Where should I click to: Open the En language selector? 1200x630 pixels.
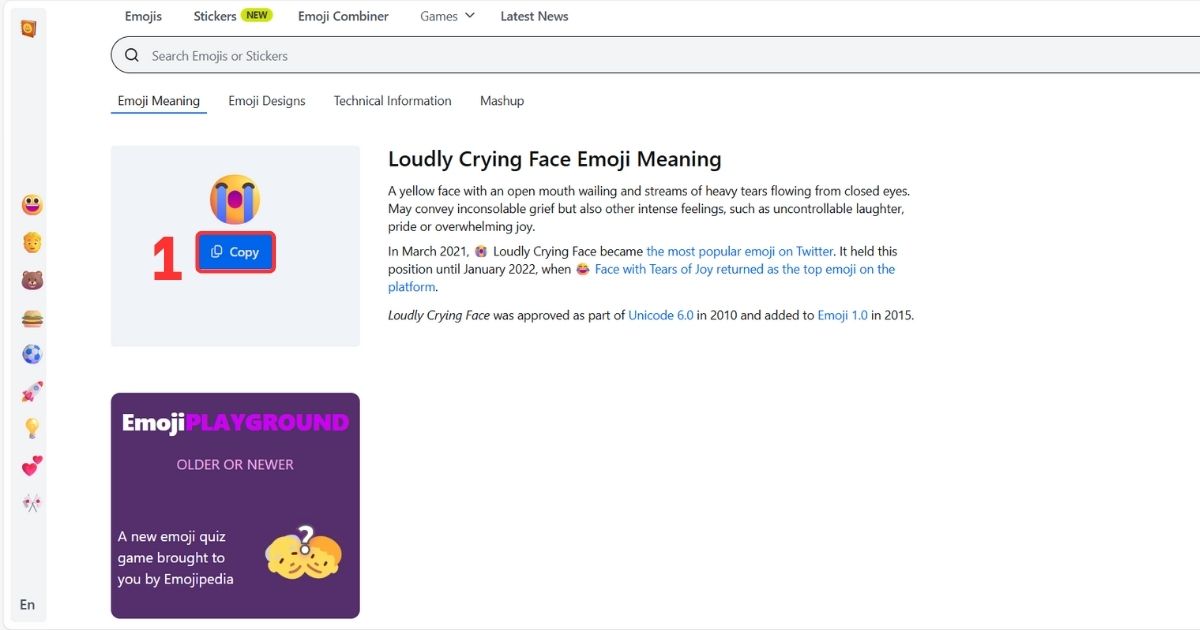27,604
